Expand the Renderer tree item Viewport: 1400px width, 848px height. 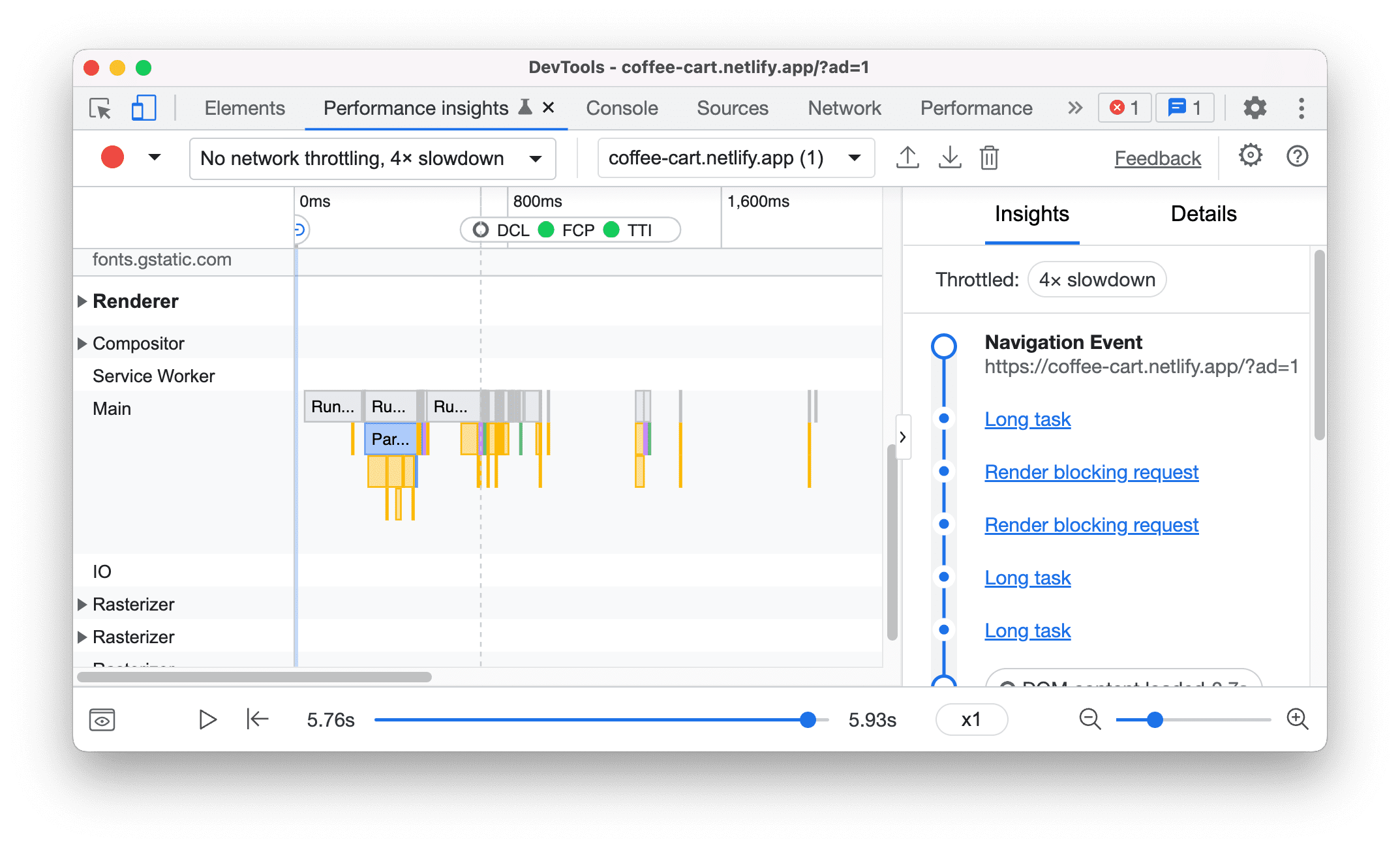[x=85, y=301]
